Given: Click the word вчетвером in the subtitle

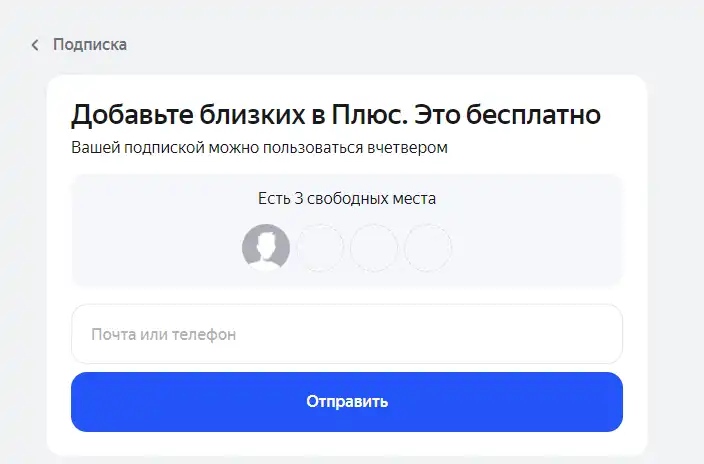Looking at the screenshot, I should pyautogui.click(x=408, y=147).
